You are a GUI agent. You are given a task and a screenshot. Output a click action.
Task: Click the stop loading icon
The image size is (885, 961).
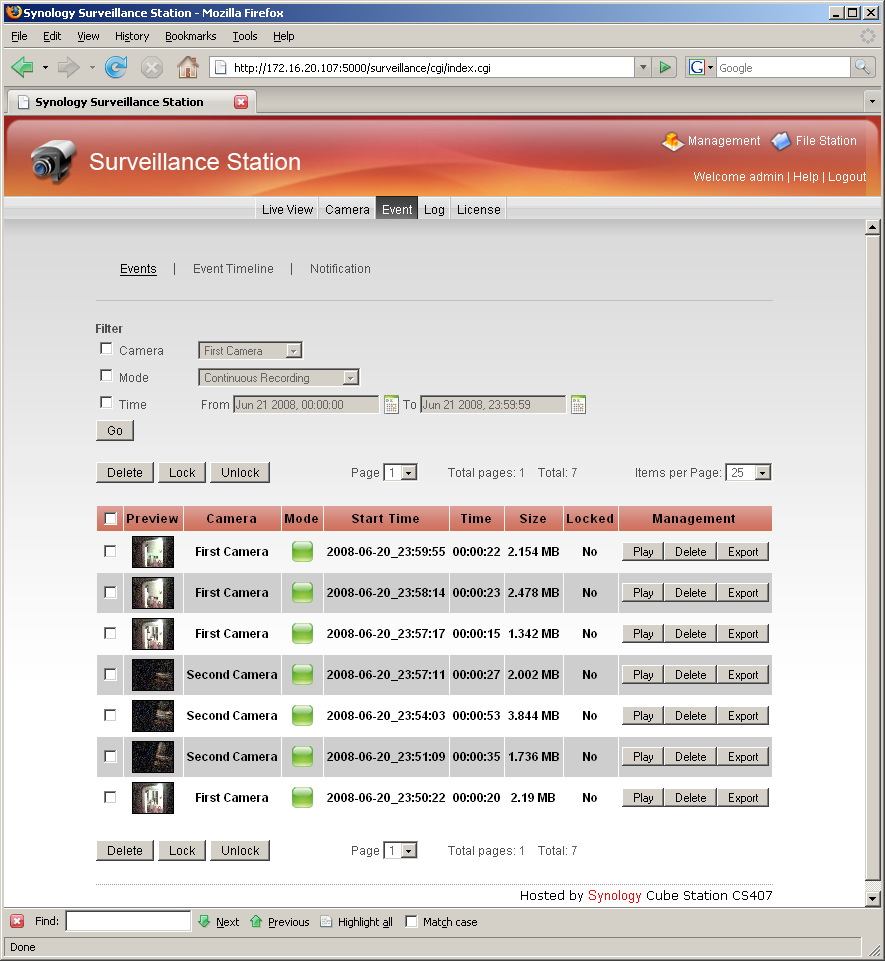[x=151, y=67]
